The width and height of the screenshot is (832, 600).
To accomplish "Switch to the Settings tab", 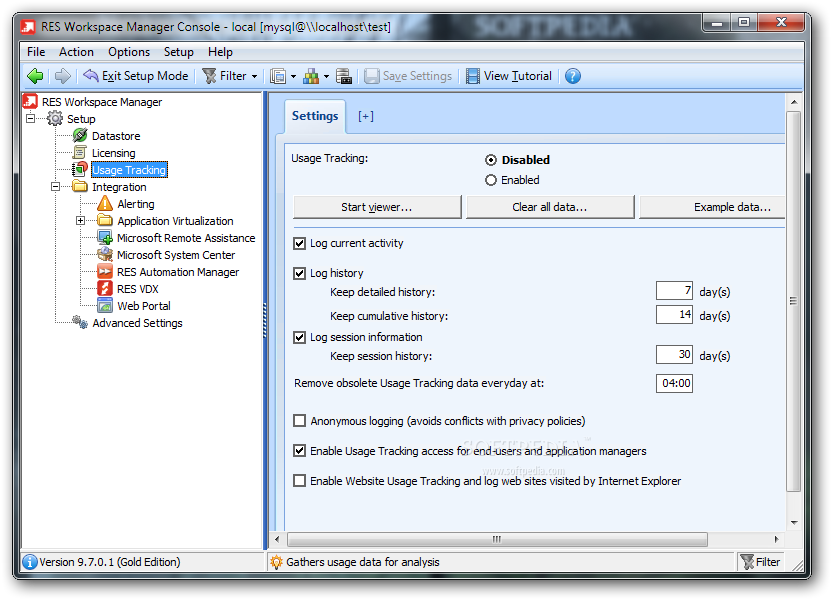I will click(315, 116).
